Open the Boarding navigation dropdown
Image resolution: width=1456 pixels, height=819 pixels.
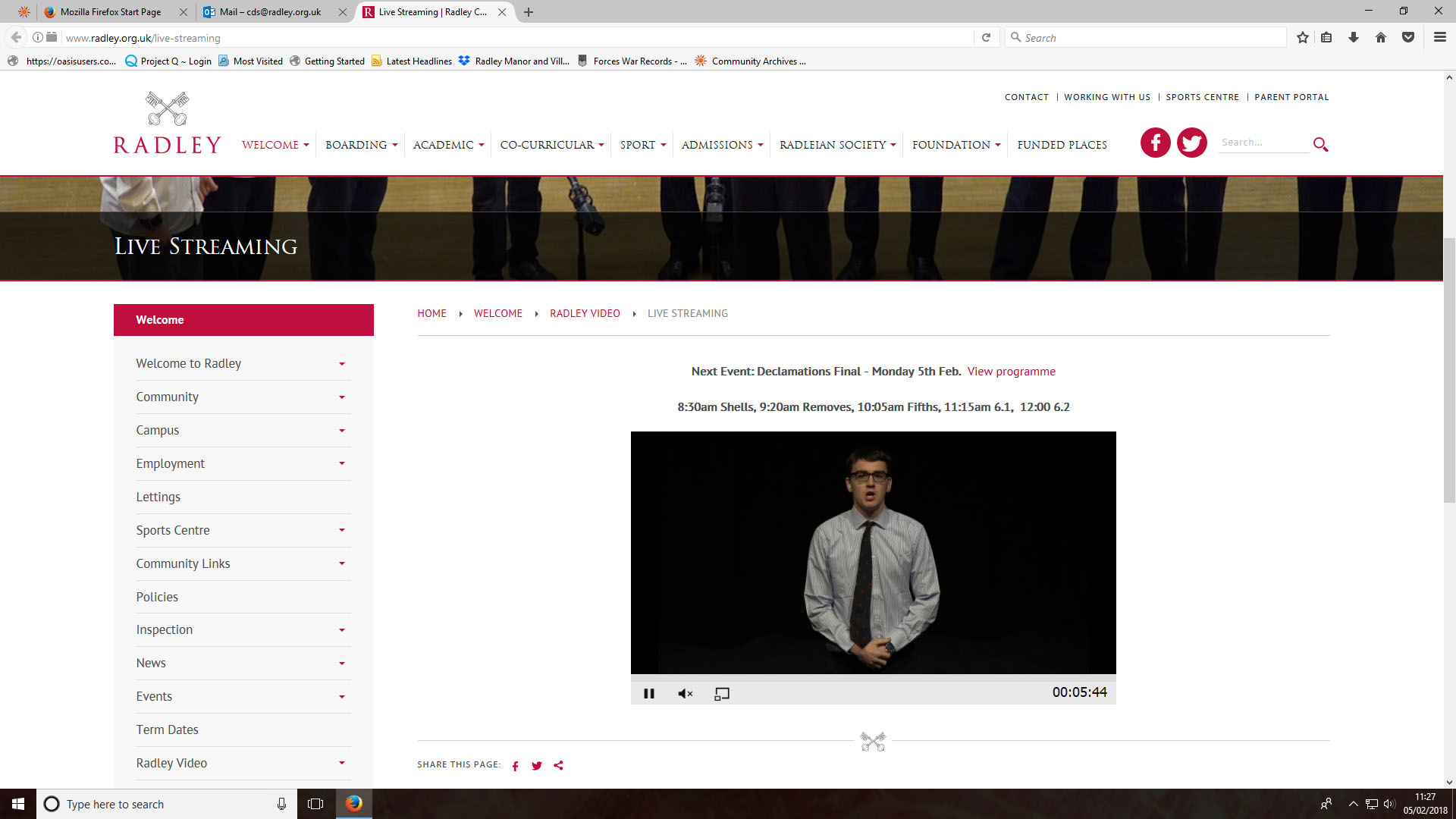click(x=361, y=145)
